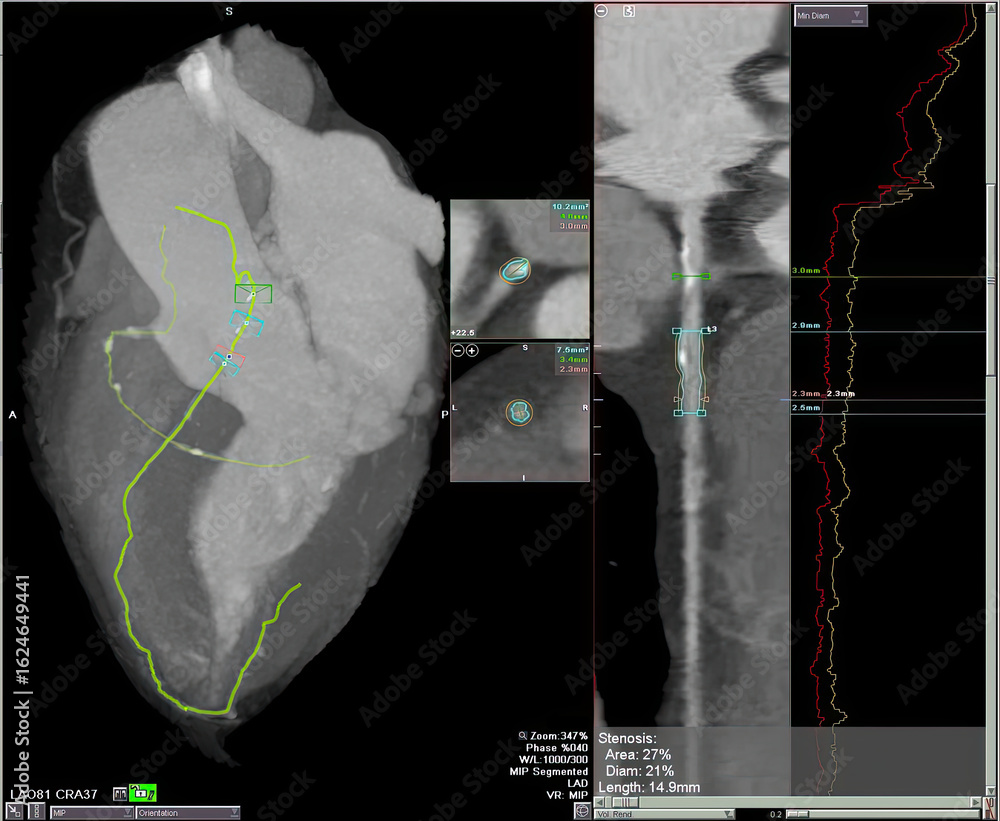The height and width of the screenshot is (821, 1000).
Task: Select the red and cyan stenosis marker on the centerline
Action: pyautogui.click(x=226, y=361)
